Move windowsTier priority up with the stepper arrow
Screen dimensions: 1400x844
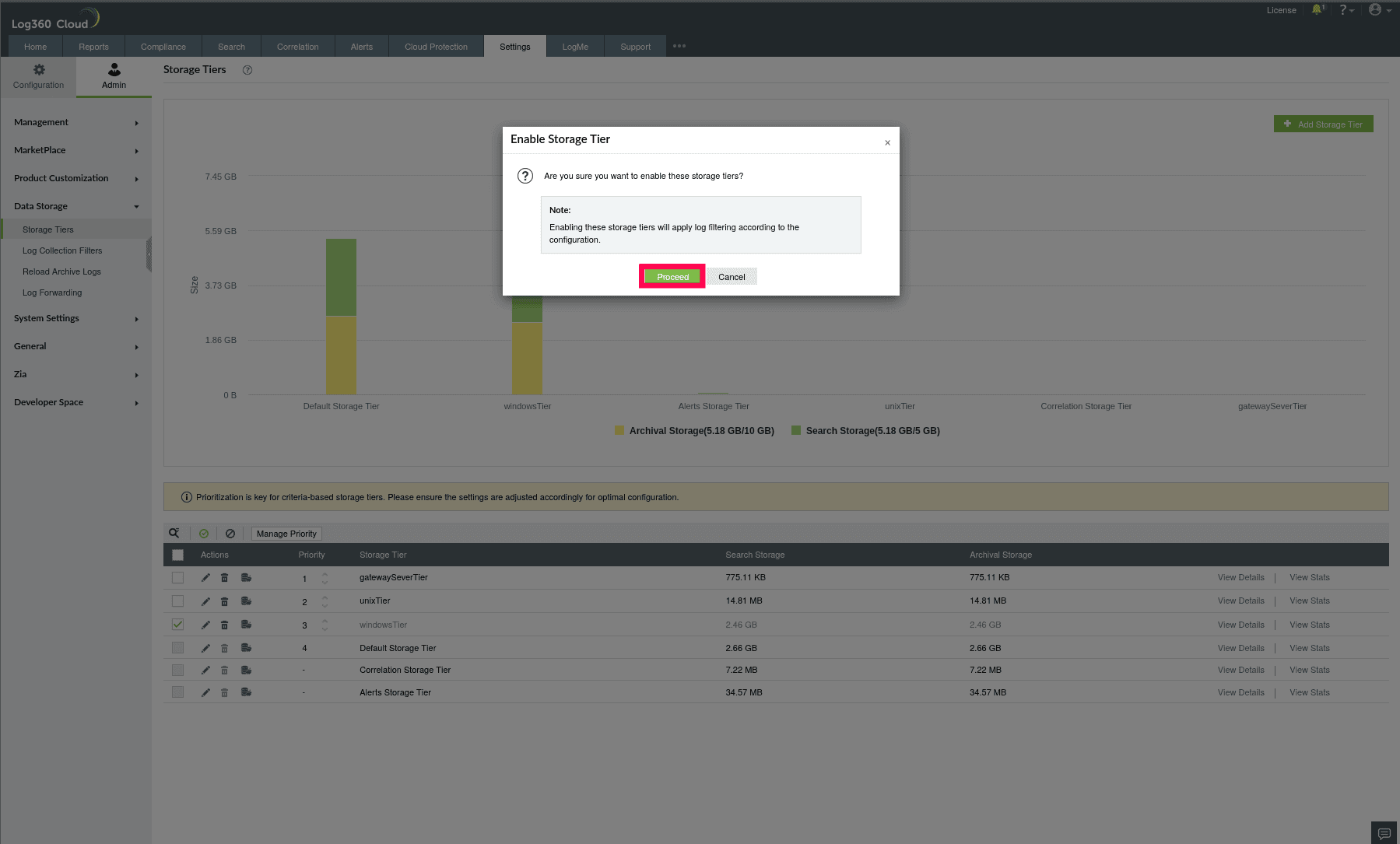pos(325,621)
